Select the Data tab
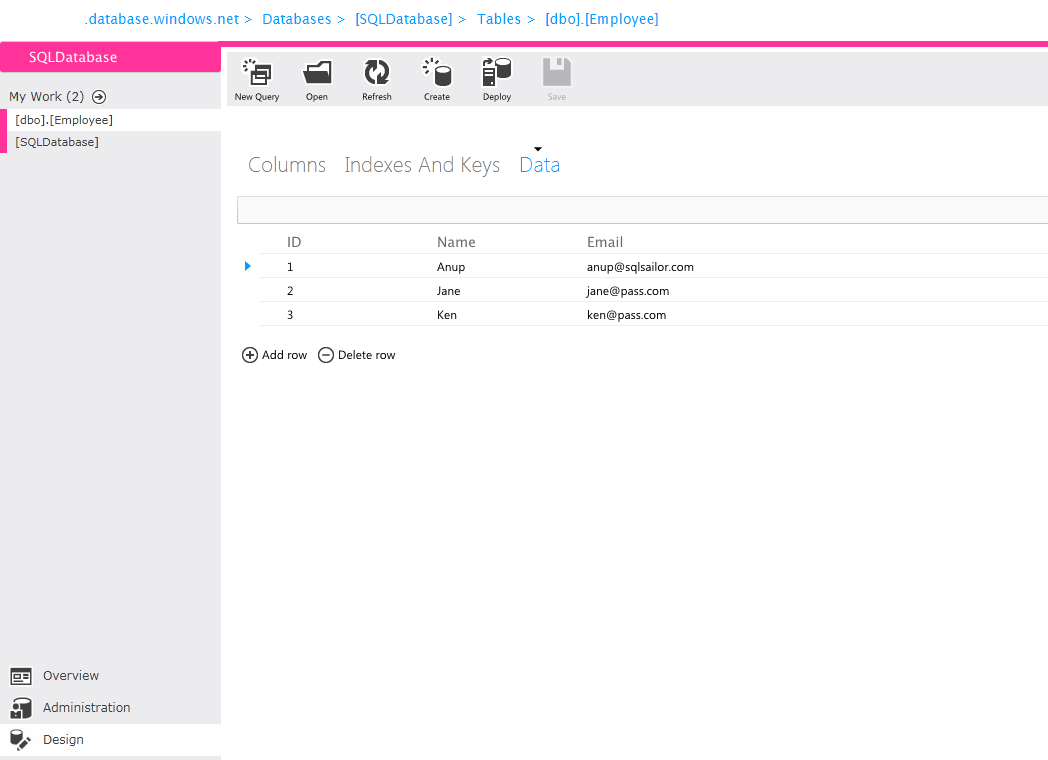The width and height of the screenshot is (1048, 760). click(x=539, y=165)
